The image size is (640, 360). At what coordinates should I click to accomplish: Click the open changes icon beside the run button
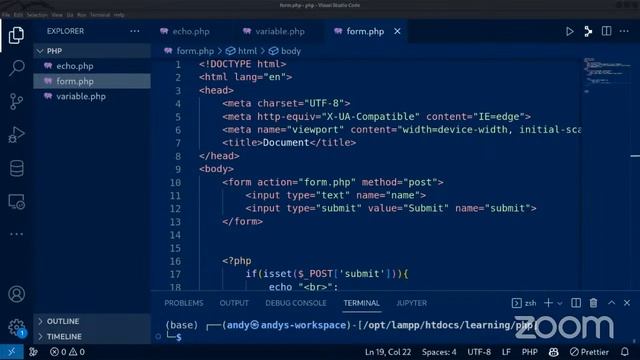pos(588,31)
